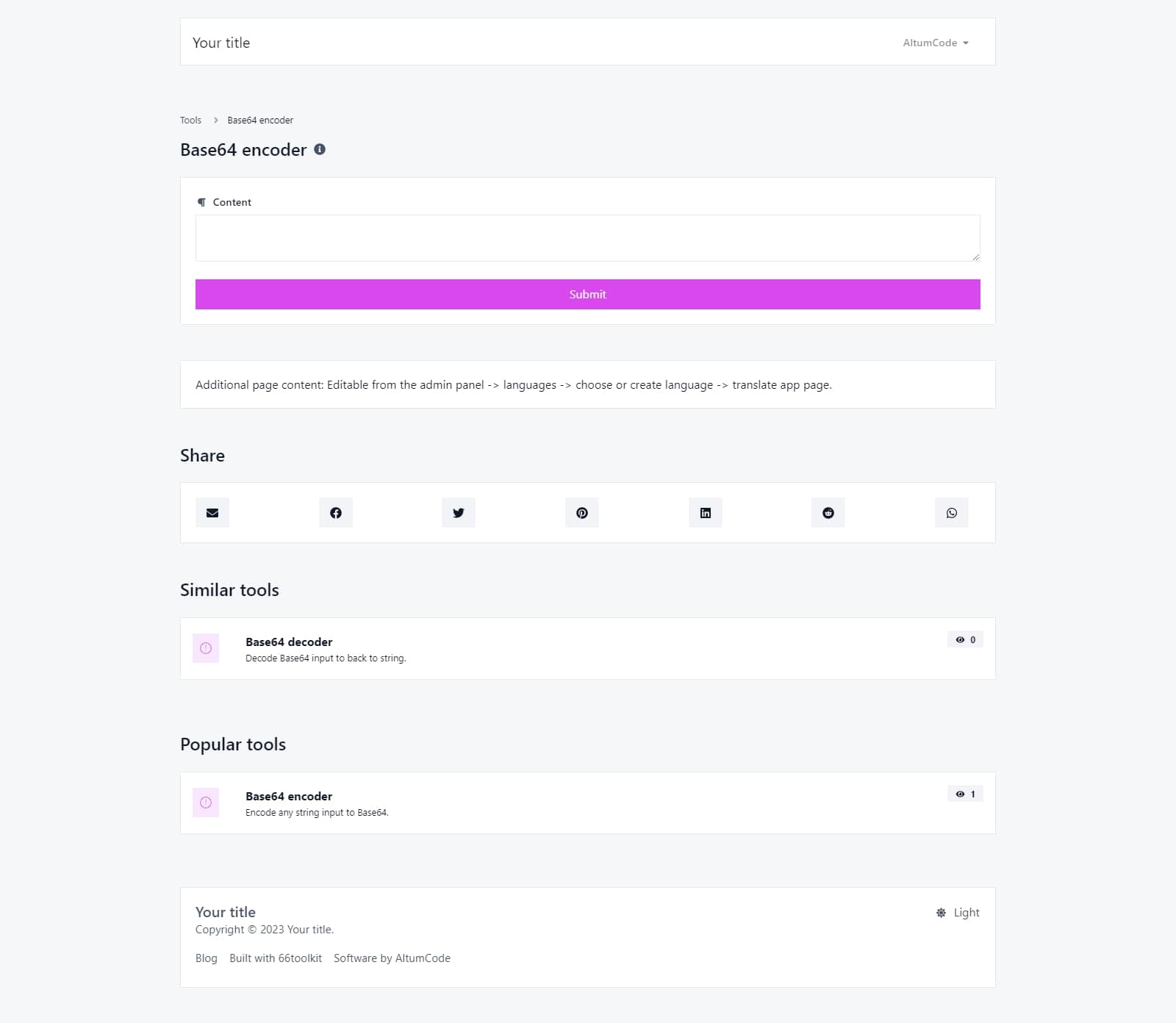Screen dimensions: 1176x1023
Task: Share via the email envelope icon
Action: tap(212, 513)
